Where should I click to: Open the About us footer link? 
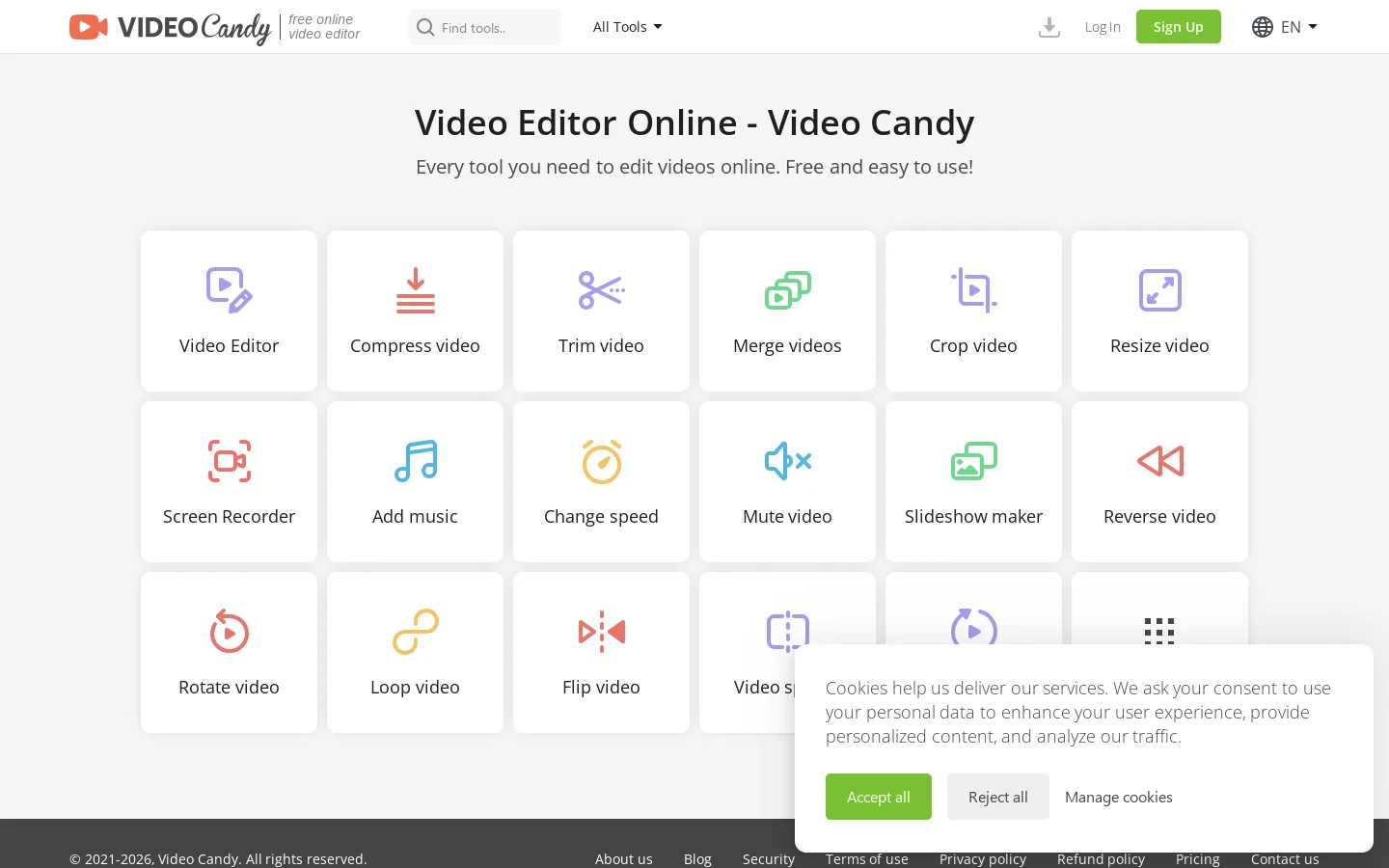click(x=623, y=858)
